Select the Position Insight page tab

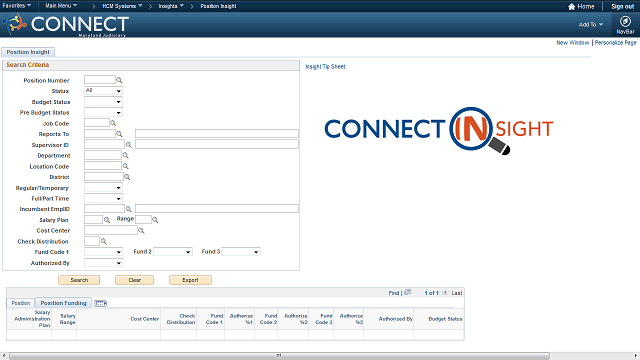click(28, 52)
